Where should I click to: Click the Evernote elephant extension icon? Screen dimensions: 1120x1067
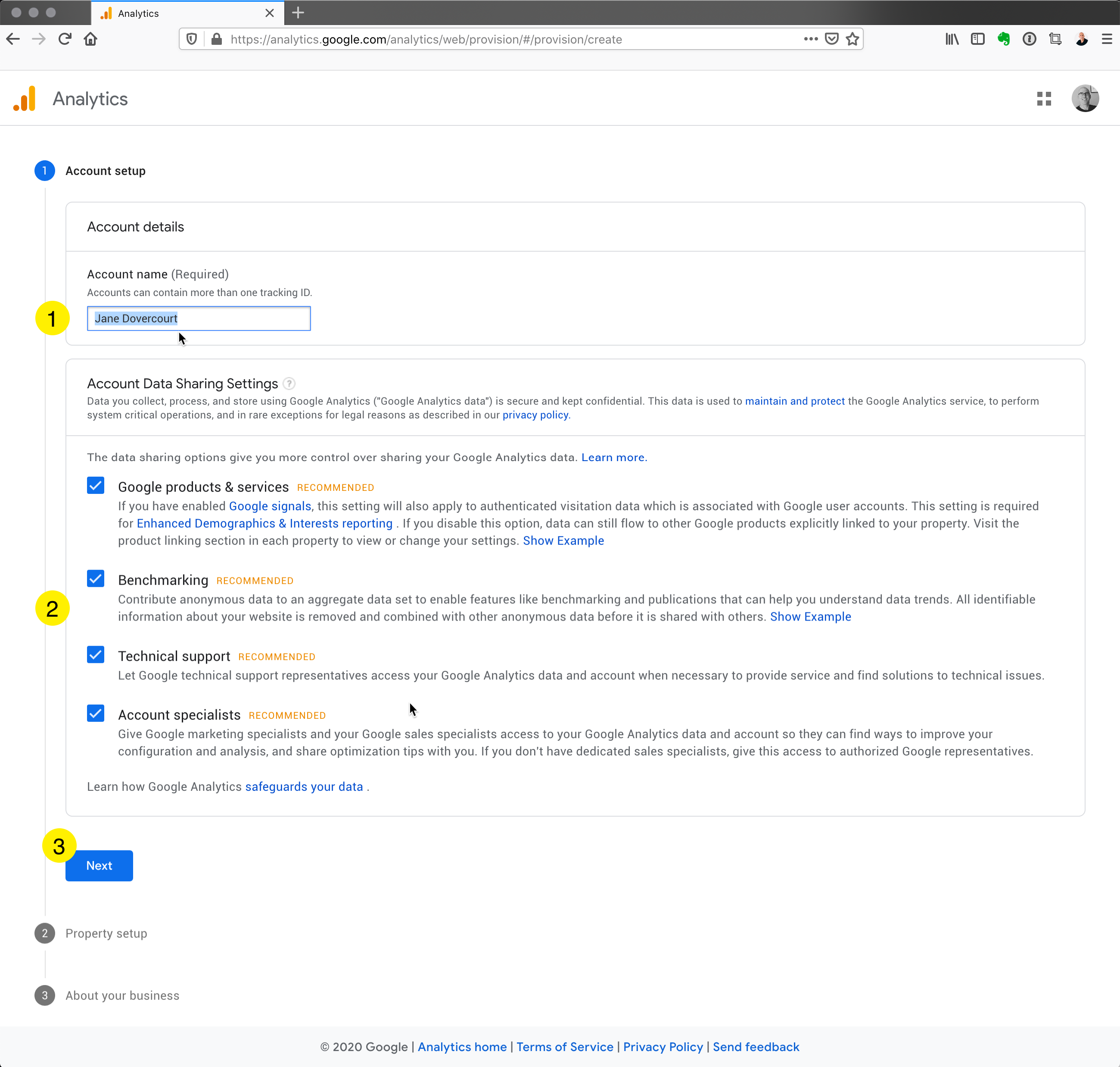coord(1004,39)
